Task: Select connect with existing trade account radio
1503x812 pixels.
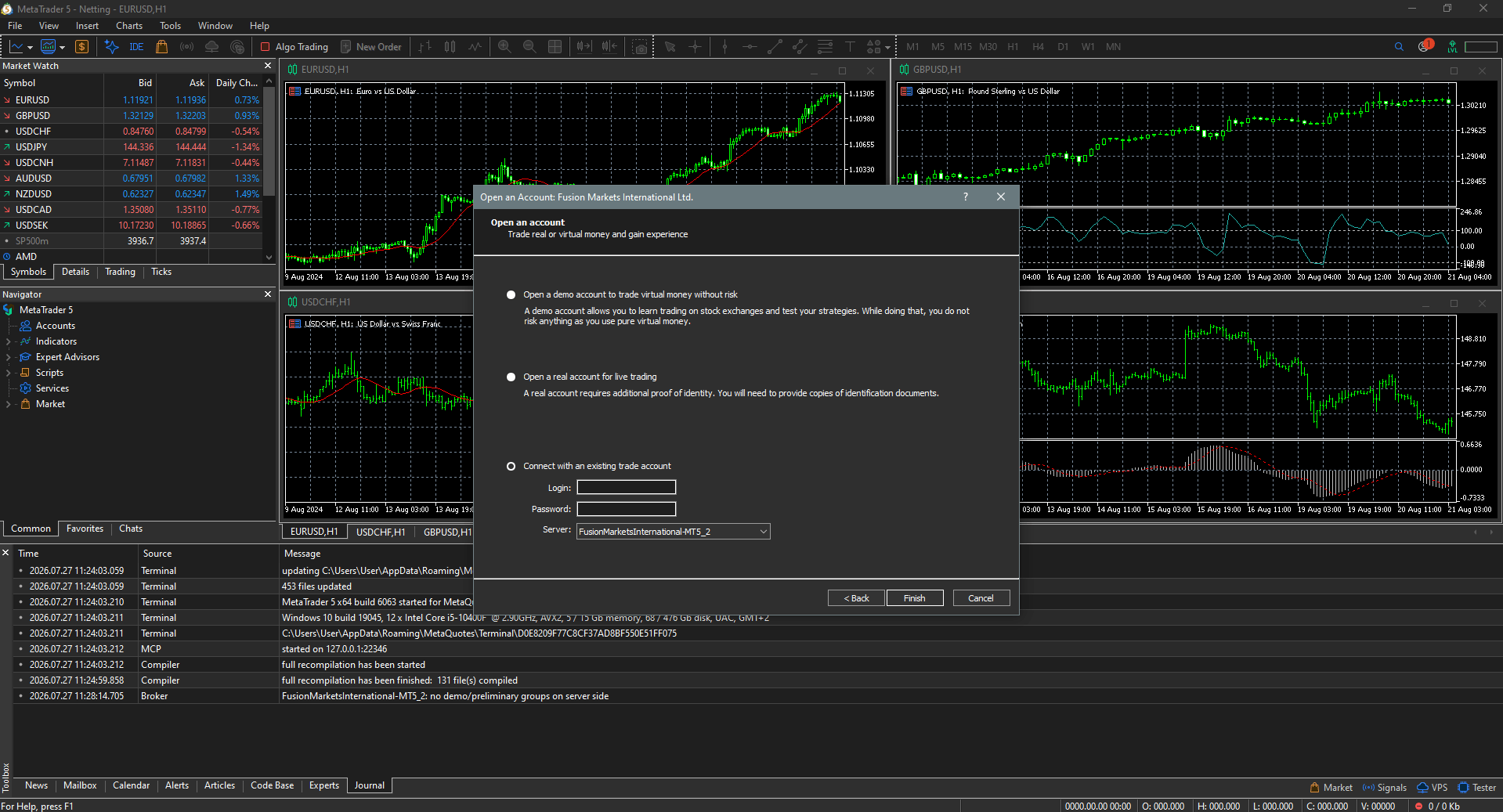Action: [511, 467]
